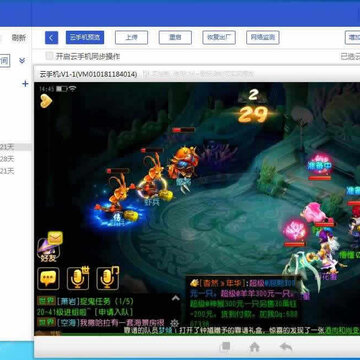Click the pink coral skill bubble

(295, 230)
